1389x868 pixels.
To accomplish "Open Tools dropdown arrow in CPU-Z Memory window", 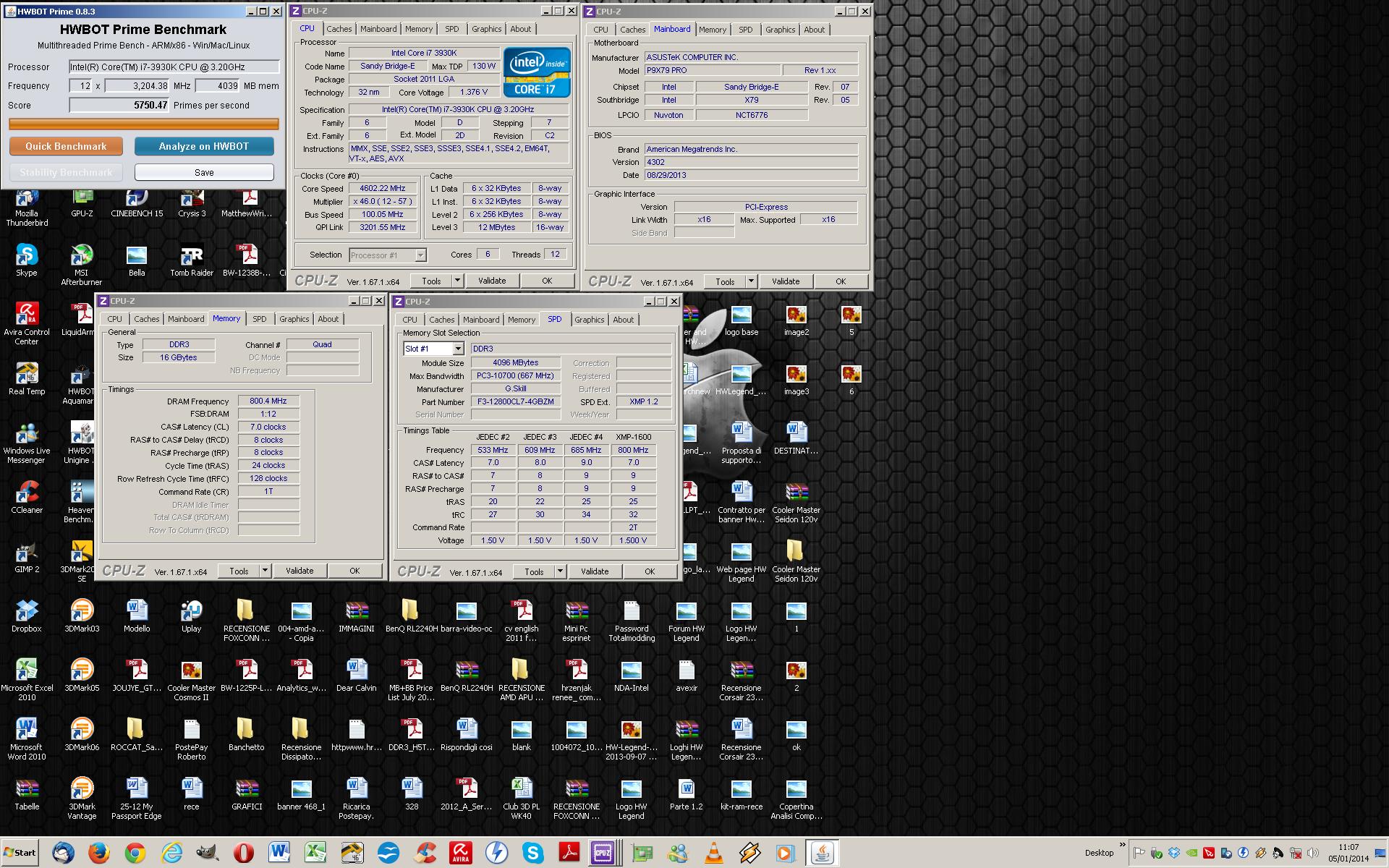I will tap(265, 571).
